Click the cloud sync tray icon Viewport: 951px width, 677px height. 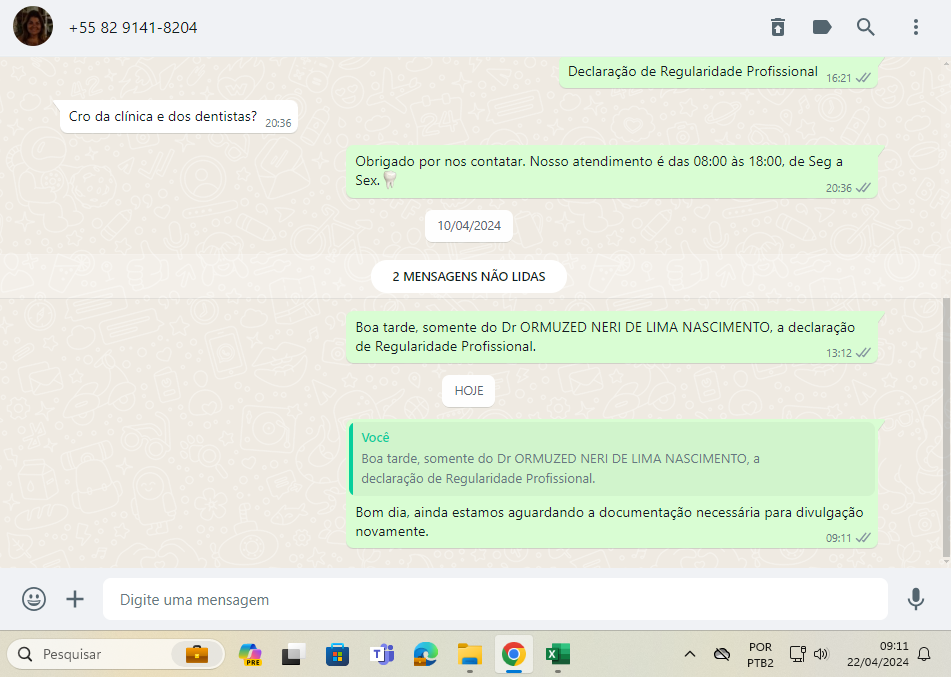click(x=722, y=654)
